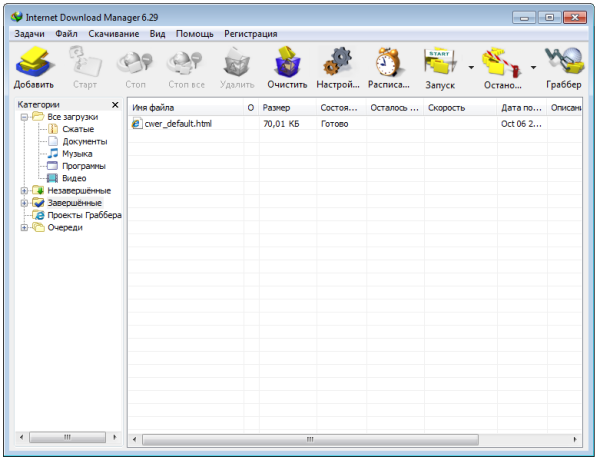This screenshot has height=460, width=600.
Task: Click the Очистить toolbar icon
Action: pos(287,62)
